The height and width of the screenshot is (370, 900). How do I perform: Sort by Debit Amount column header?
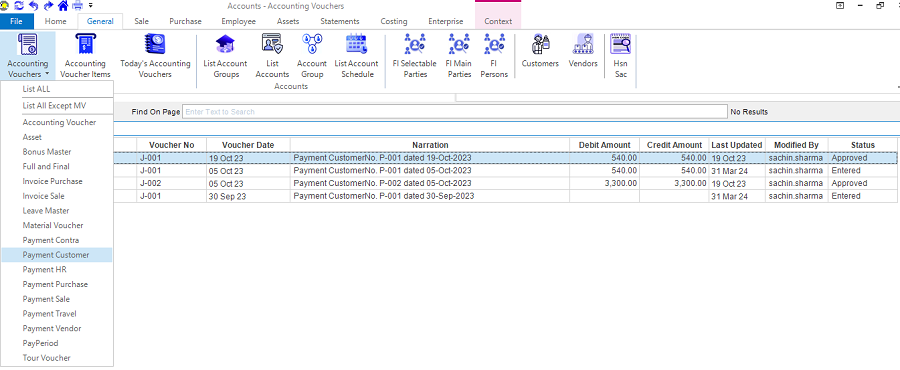point(604,145)
